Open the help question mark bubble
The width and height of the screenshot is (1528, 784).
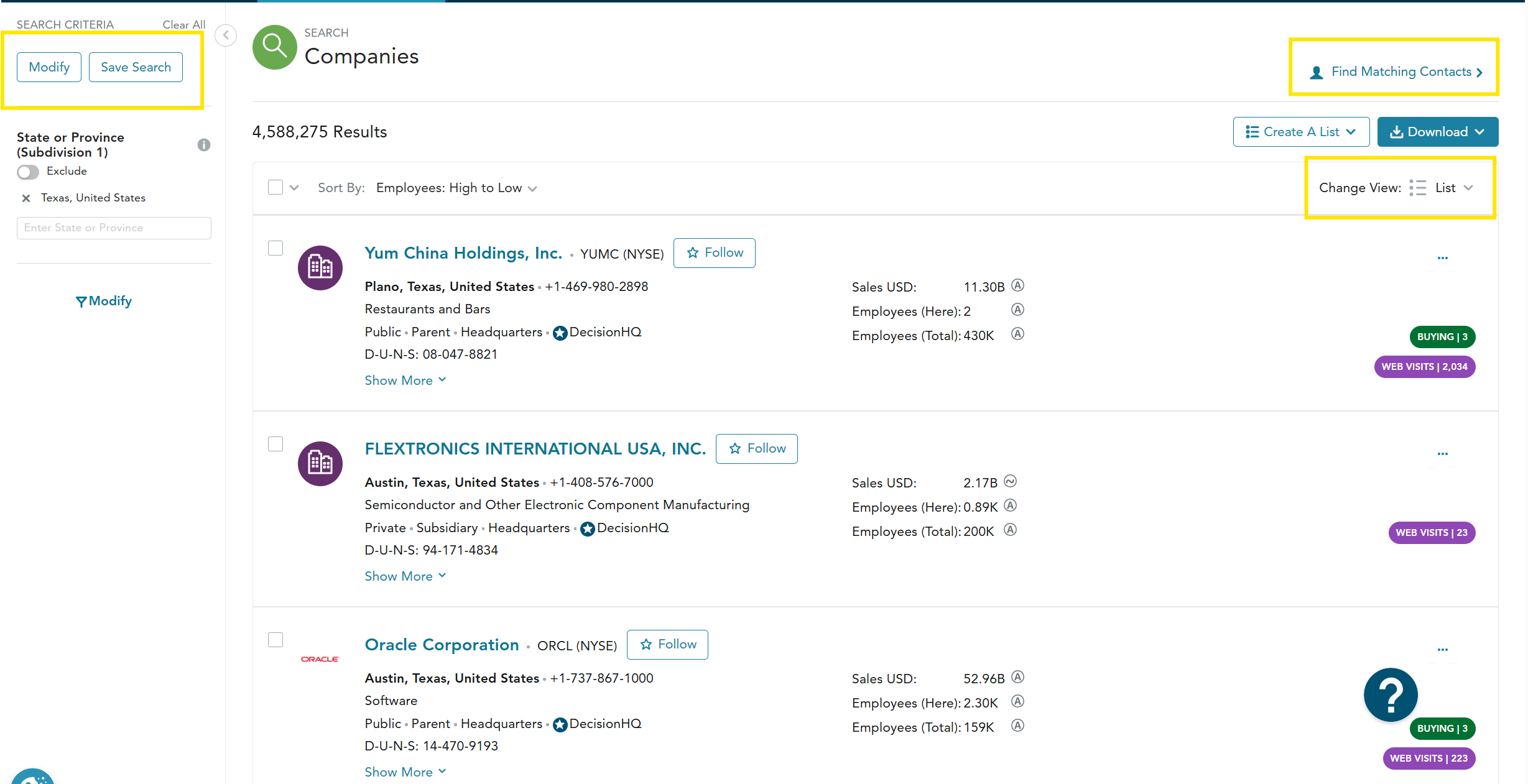coord(1391,694)
